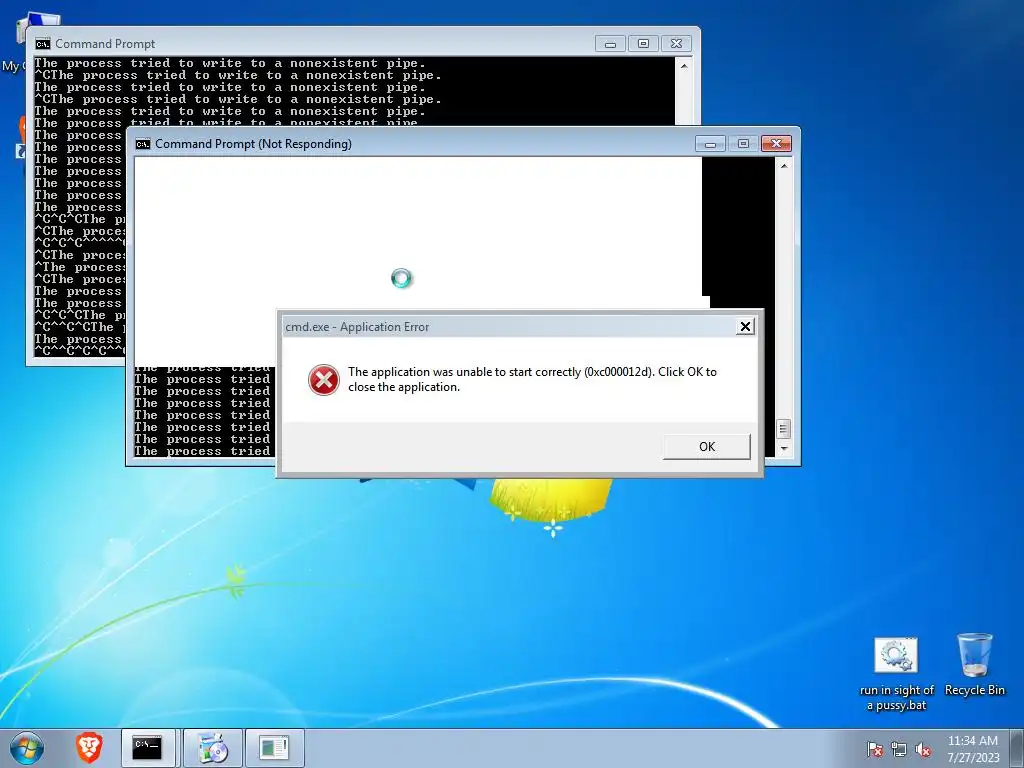This screenshot has width=1024, height=768.
Task: Click the Show desktop button at taskbar end
Action: click(1017, 748)
